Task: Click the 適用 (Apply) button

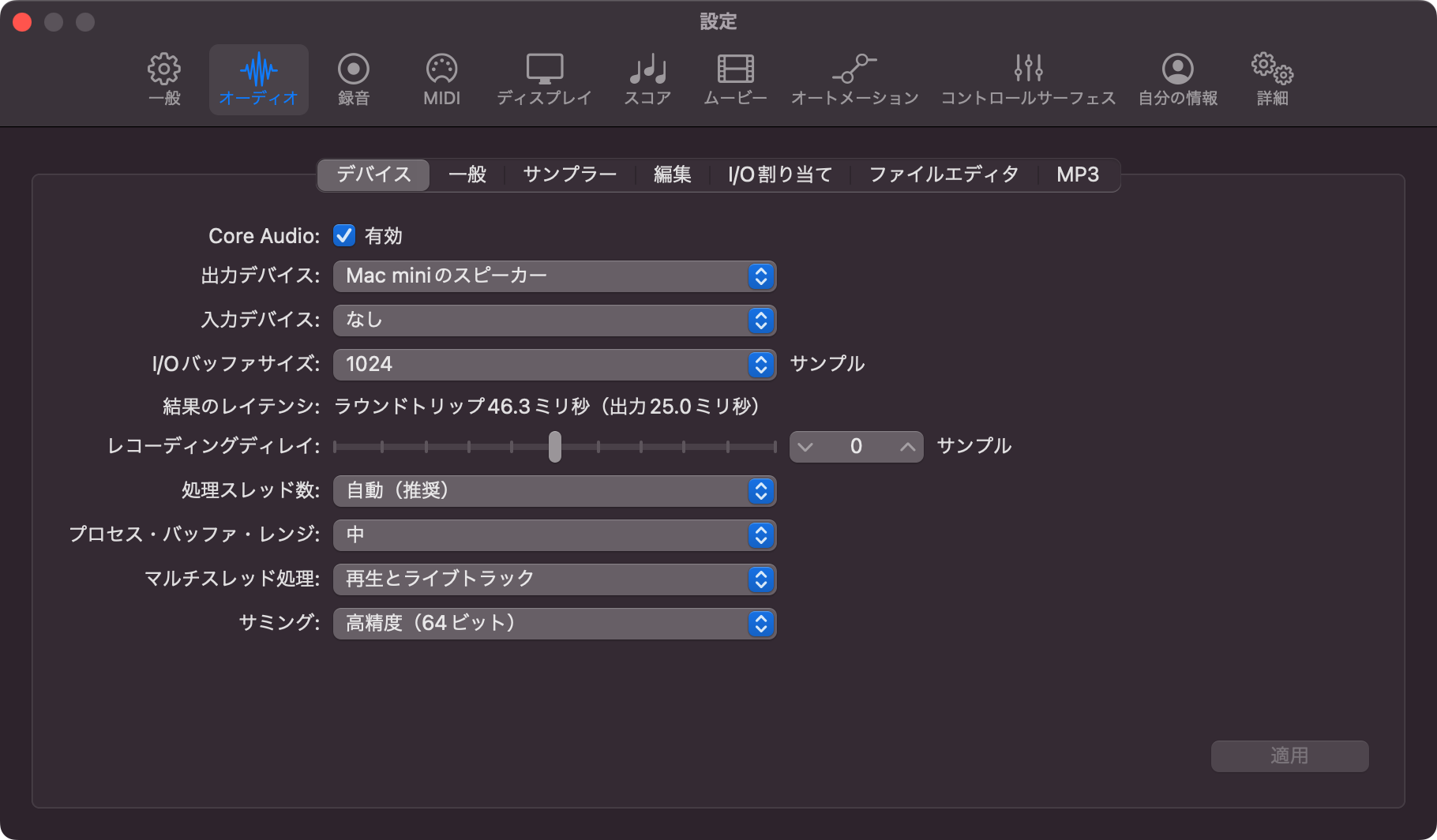Action: [x=1289, y=756]
